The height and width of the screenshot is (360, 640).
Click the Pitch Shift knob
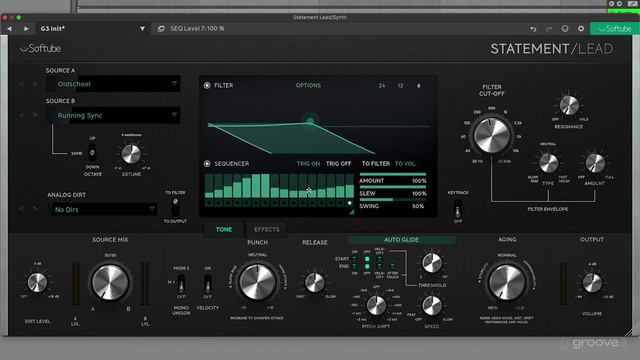[376, 305]
